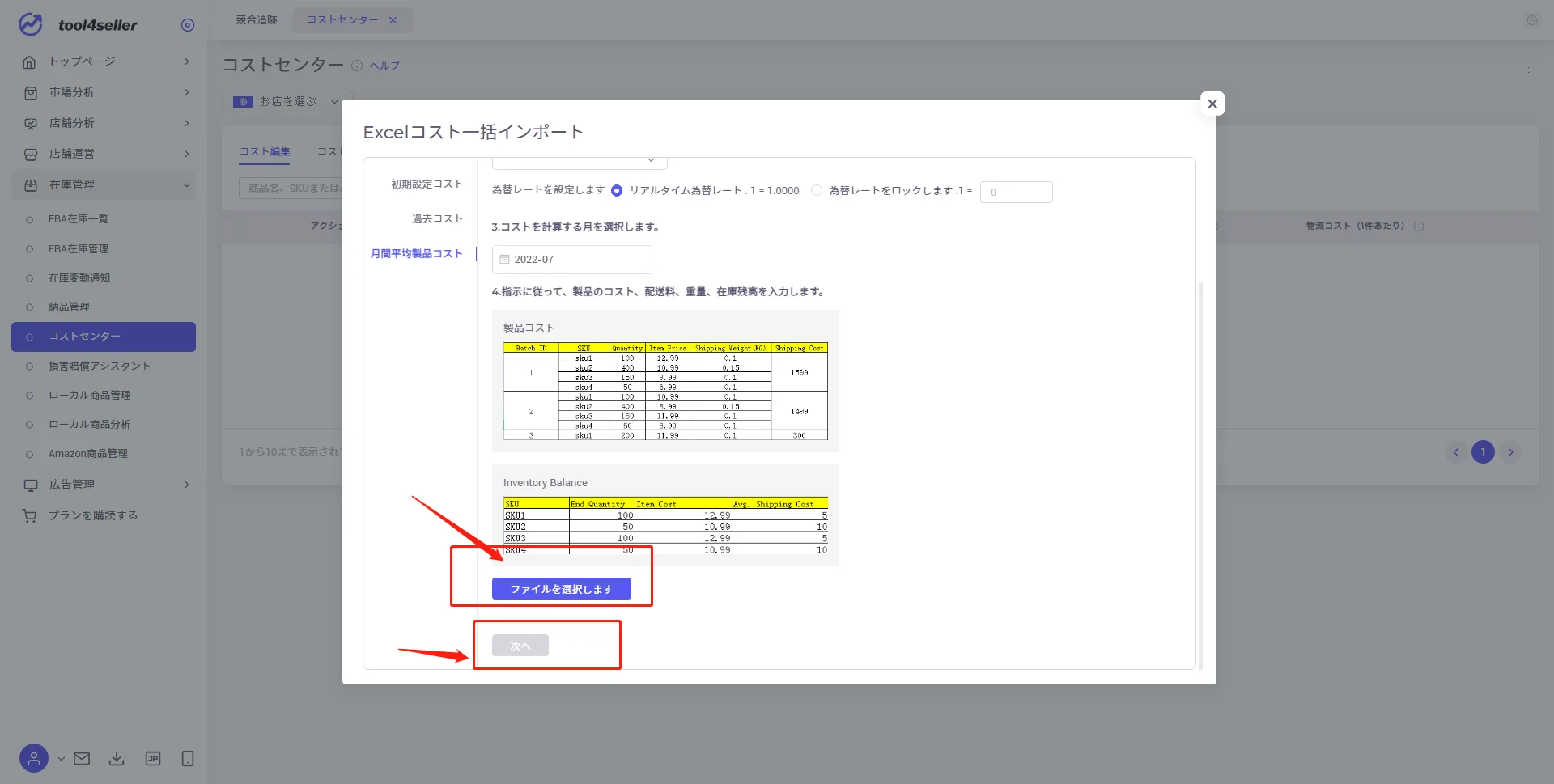Click page number 1 button

[x=1483, y=452]
